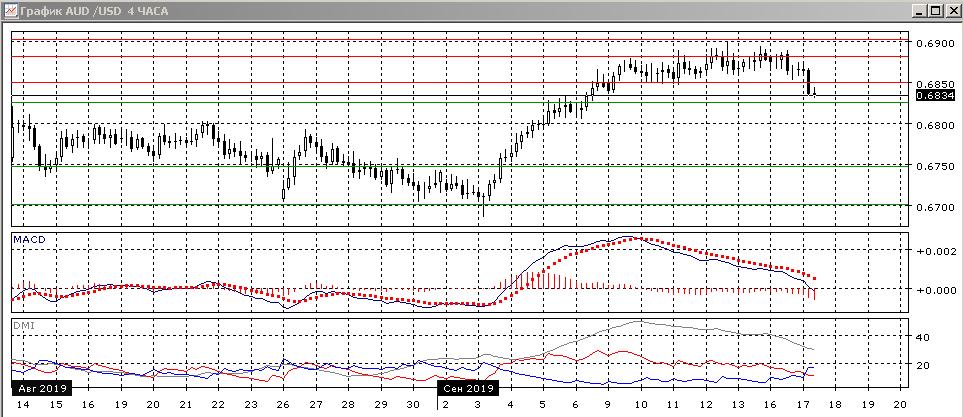This screenshot has width=963, height=417.
Task: Click the chart icon in the title bar
Action: coord(10,10)
